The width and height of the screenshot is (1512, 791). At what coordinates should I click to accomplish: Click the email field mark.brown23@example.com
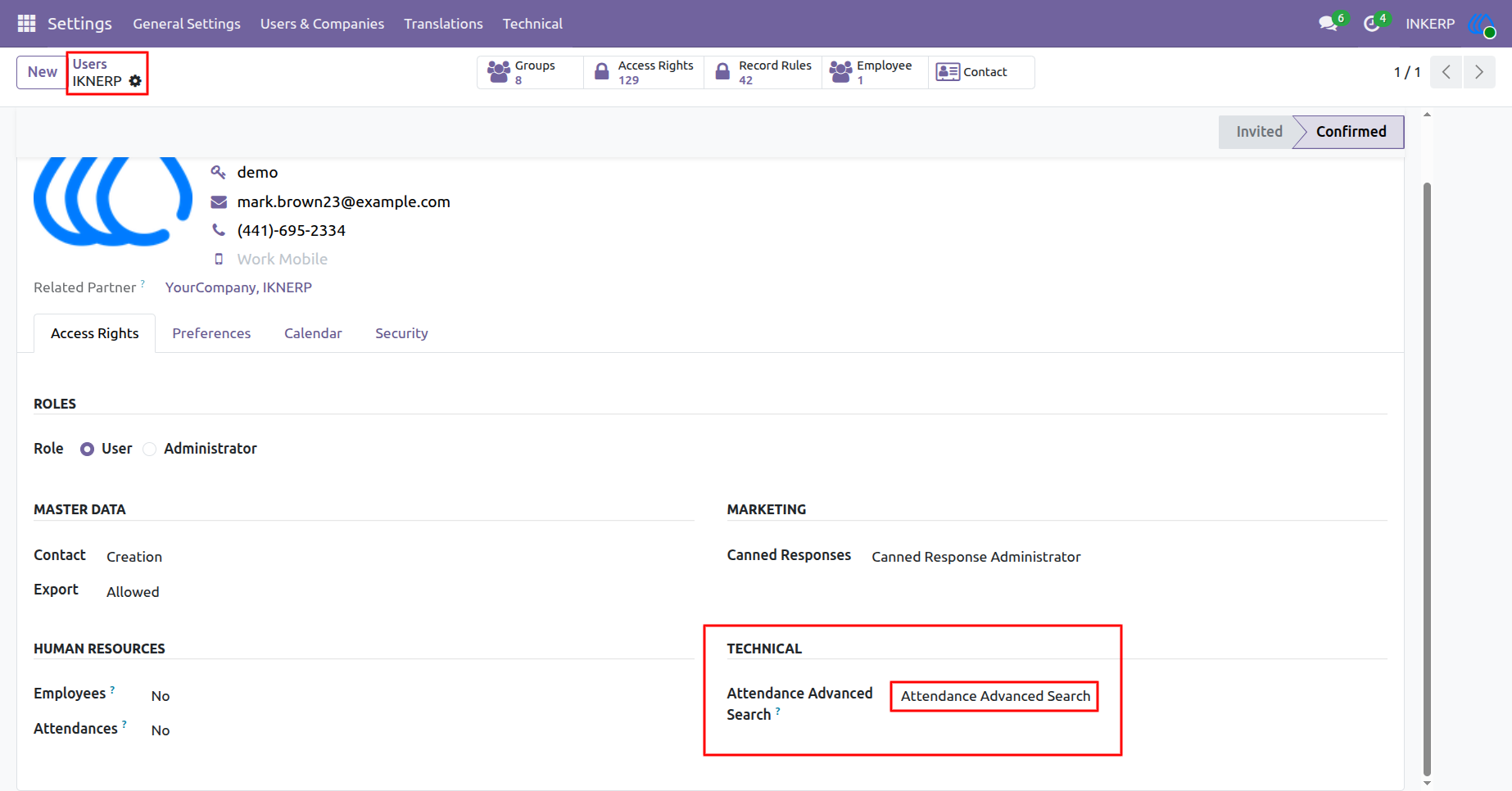[x=343, y=201]
